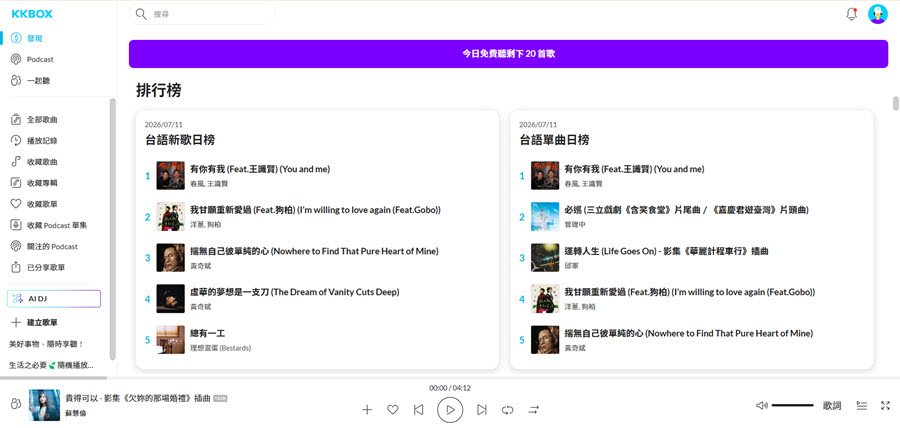Skip to previous track
Viewport: 900px width, 428px height.
click(418, 410)
